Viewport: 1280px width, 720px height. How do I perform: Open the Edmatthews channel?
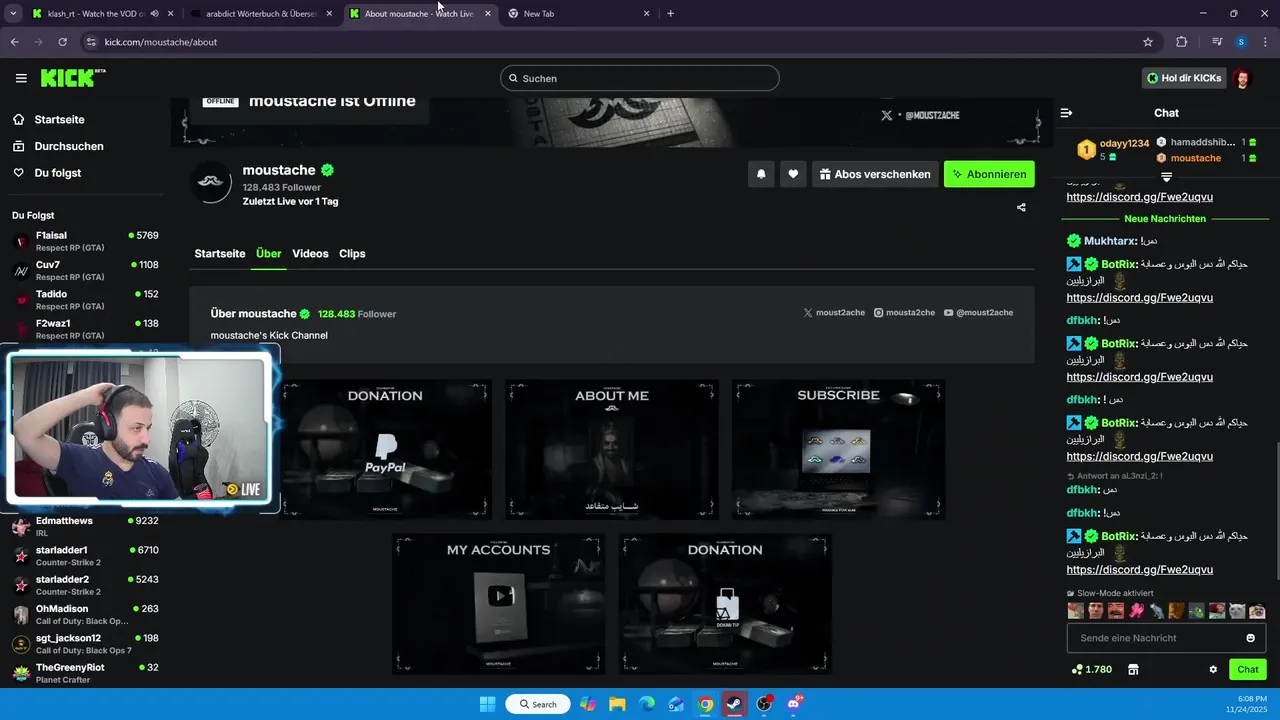[85, 526]
